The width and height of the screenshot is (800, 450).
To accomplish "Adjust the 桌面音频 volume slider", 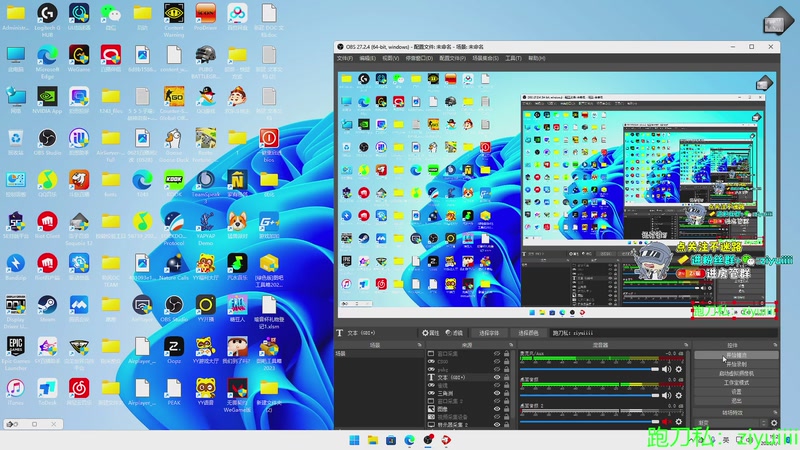I will pyautogui.click(x=589, y=395).
